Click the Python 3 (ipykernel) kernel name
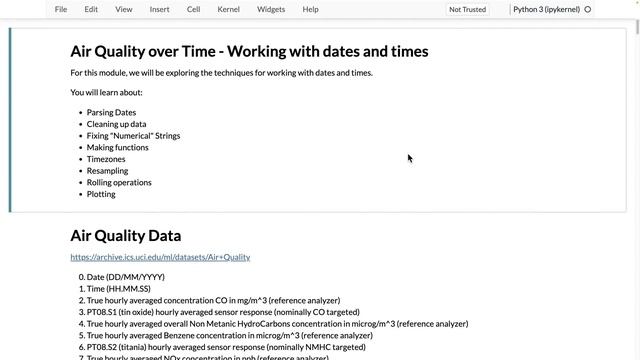640x360 pixels. [547, 9]
